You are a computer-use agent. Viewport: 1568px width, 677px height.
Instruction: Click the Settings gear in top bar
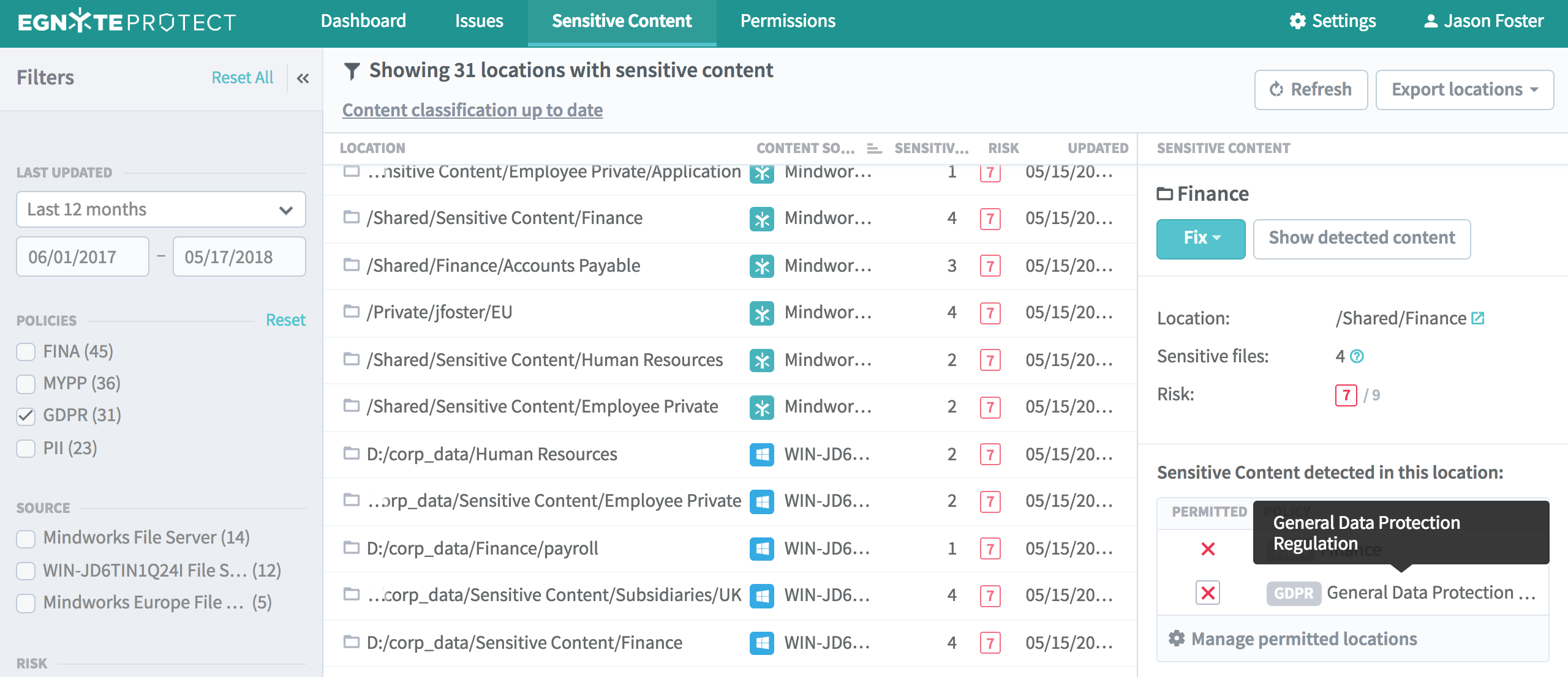coord(1297,21)
